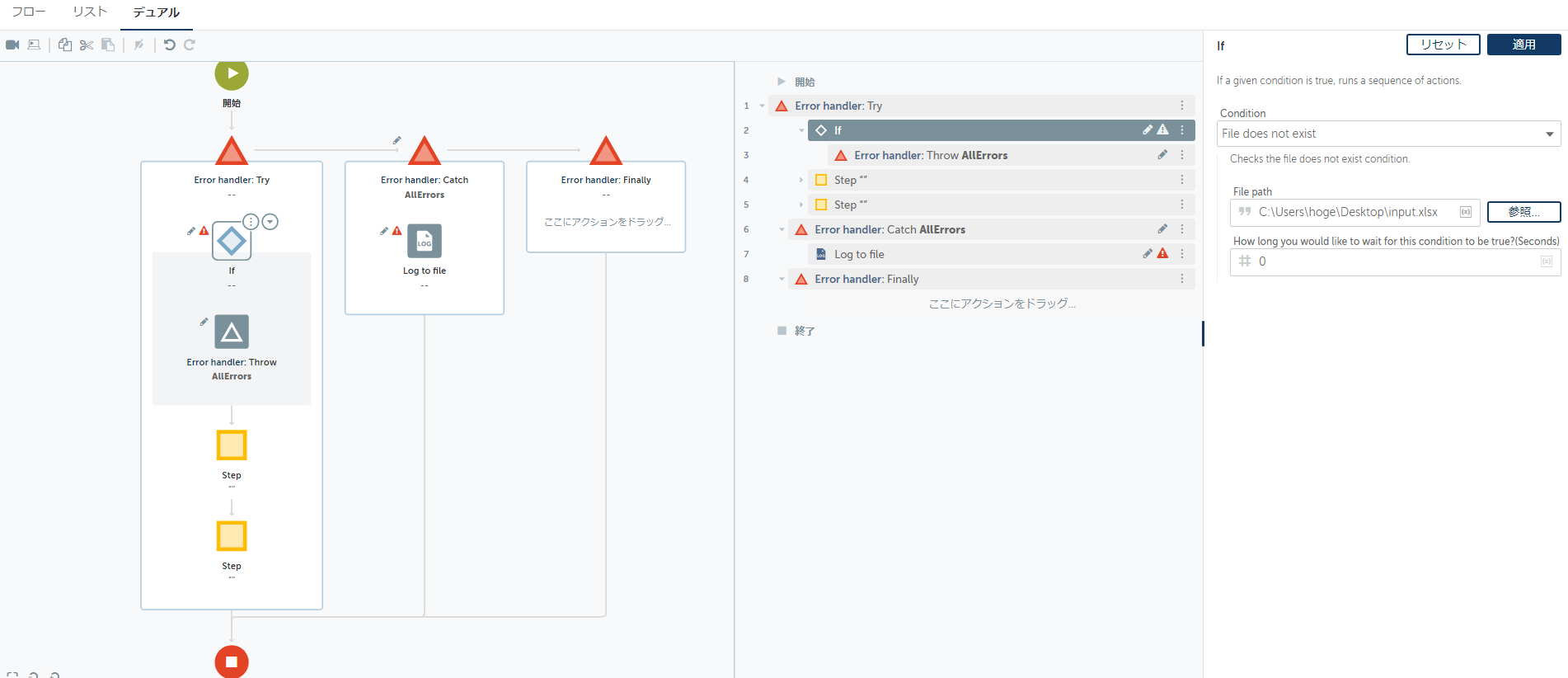Screen dimensions: 1568x678
Task: Click warning icon on If list row
Action: (x=1162, y=129)
